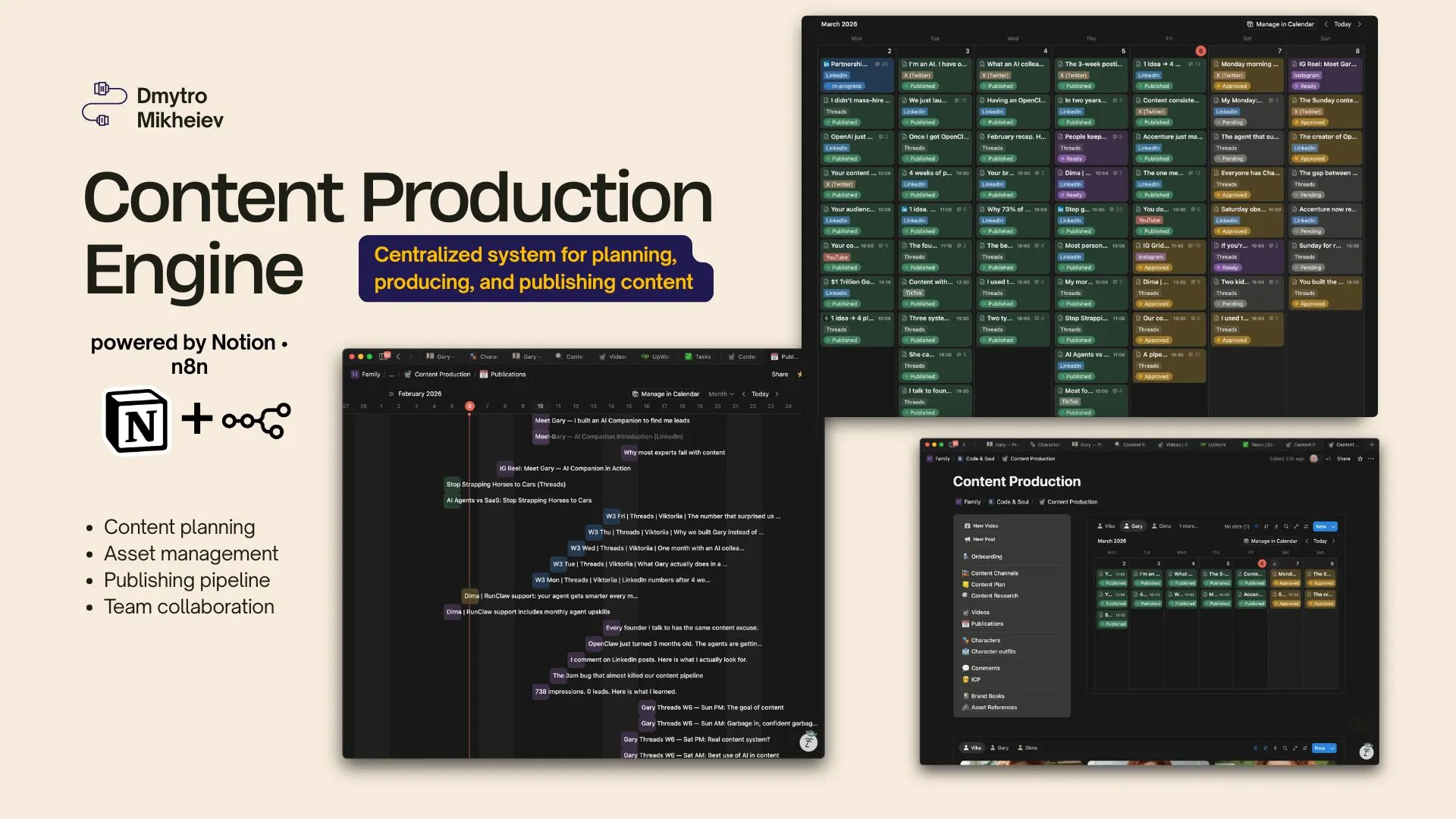Screen dimensions: 1456x819
Task: Open Brand Books page link
Action: [984, 696]
